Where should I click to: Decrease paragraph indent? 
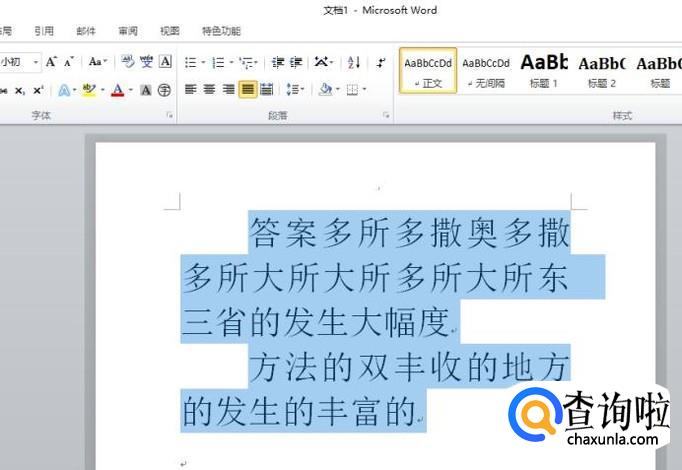[x=278, y=62]
